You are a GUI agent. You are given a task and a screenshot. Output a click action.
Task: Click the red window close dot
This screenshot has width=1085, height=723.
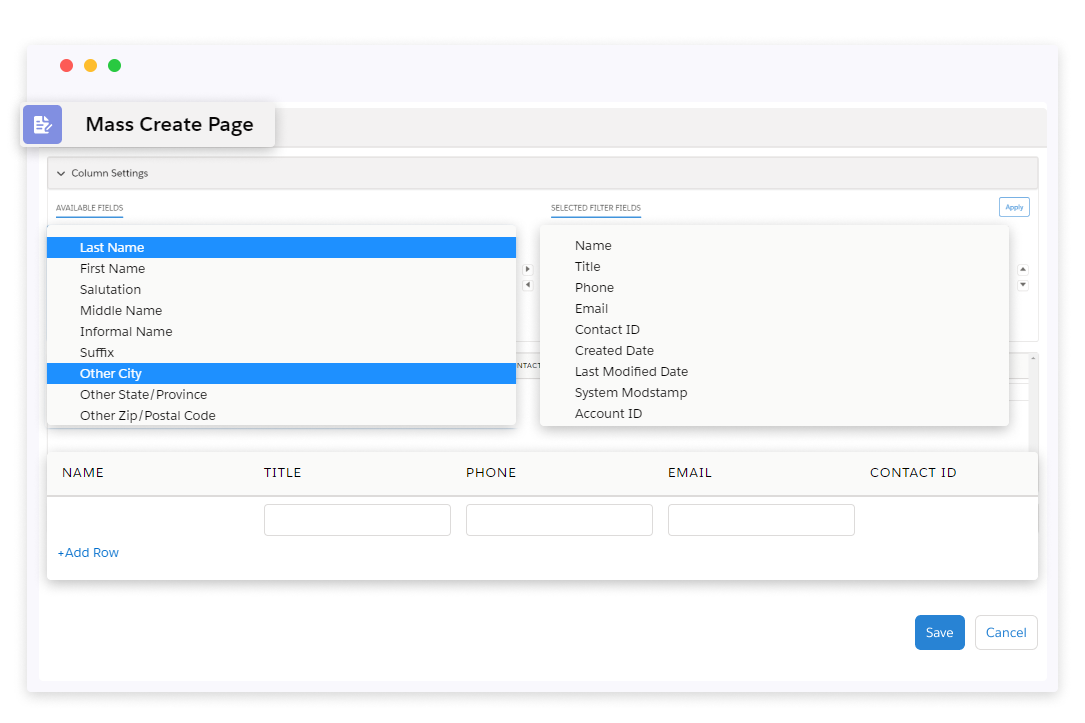[x=66, y=66]
